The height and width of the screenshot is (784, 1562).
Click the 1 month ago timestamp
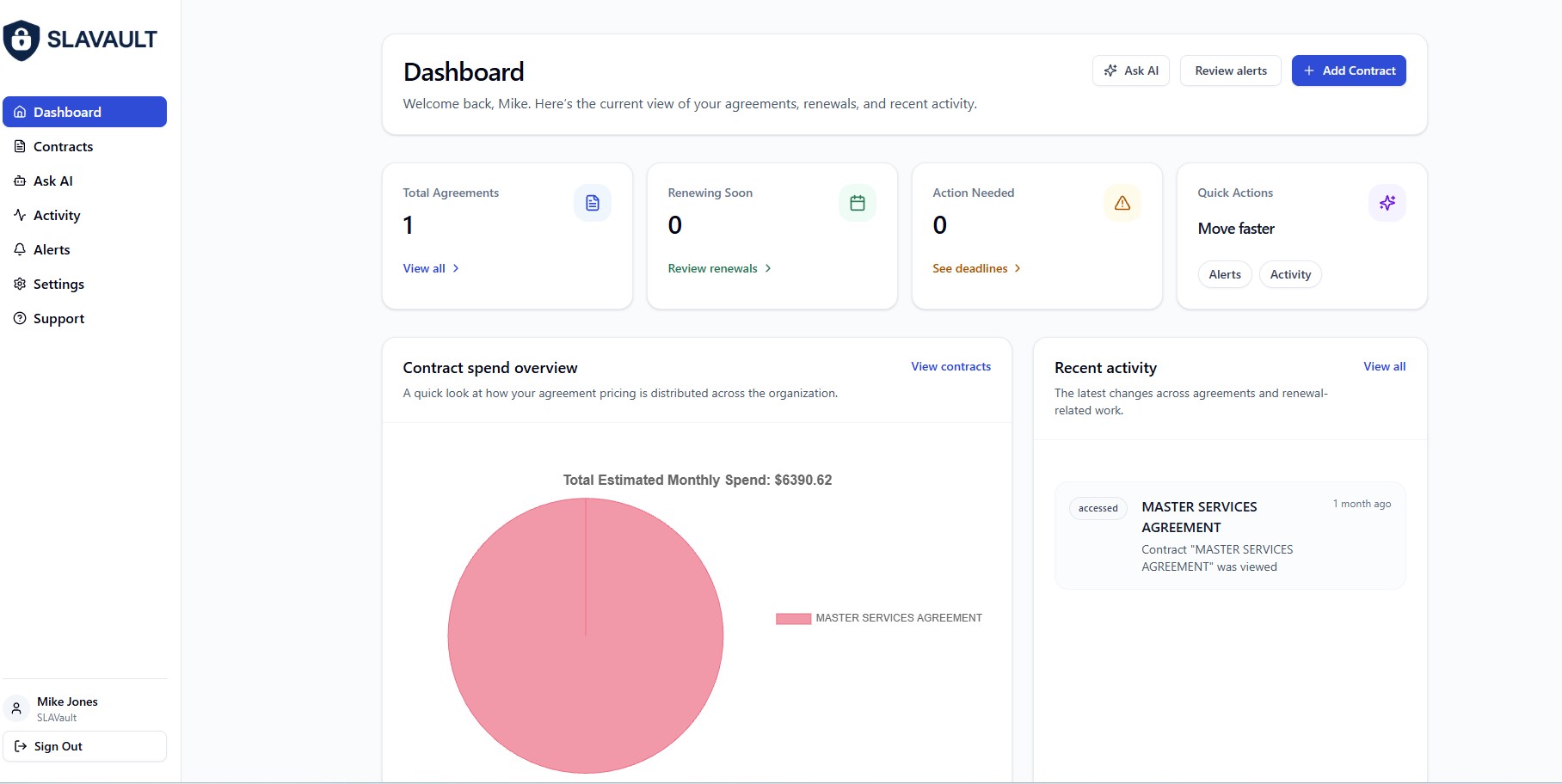(x=1362, y=504)
